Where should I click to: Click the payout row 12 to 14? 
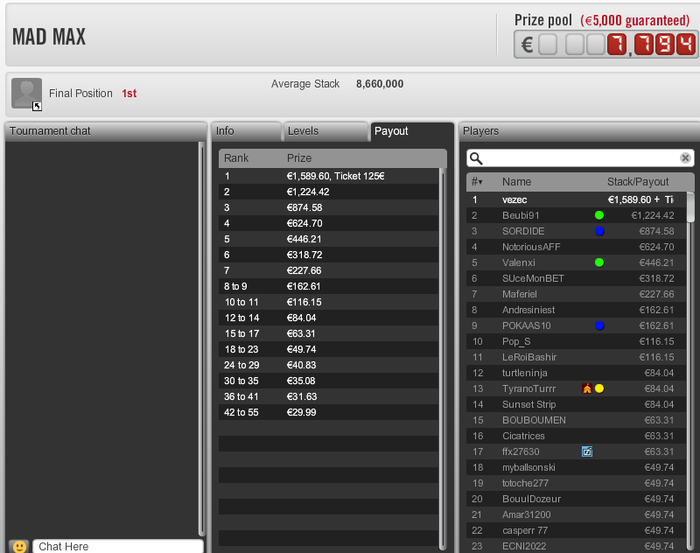click(329, 318)
